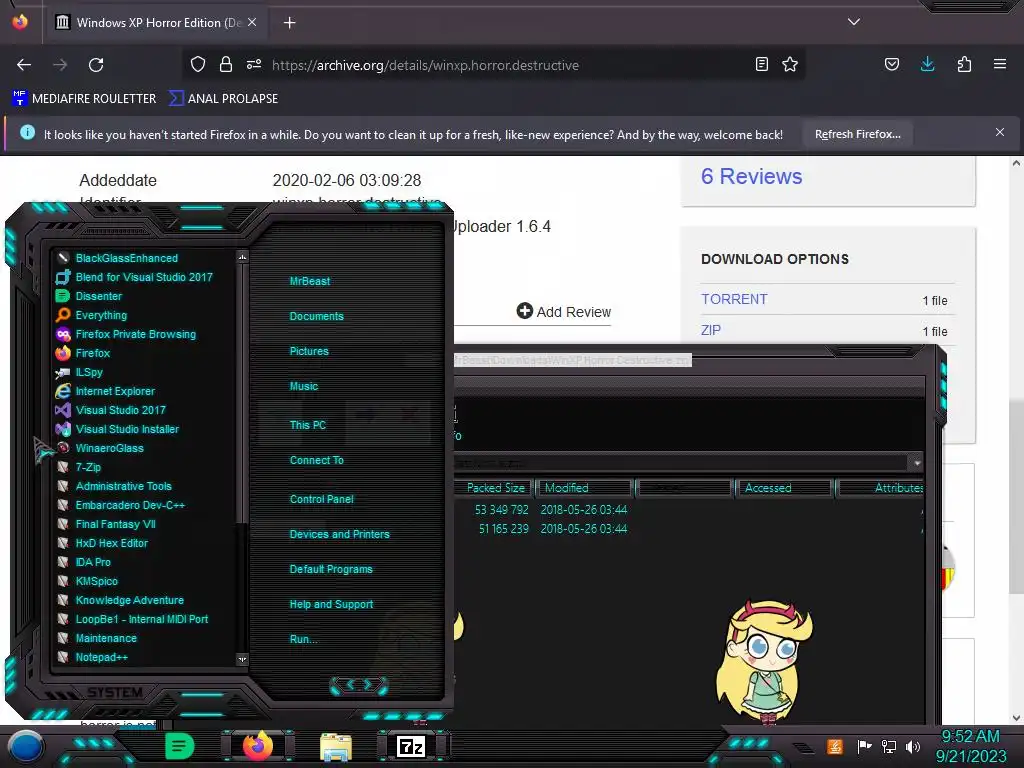Expand the KMSpico folder
This screenshot has width=1024, height=768.
pos(87,581)
